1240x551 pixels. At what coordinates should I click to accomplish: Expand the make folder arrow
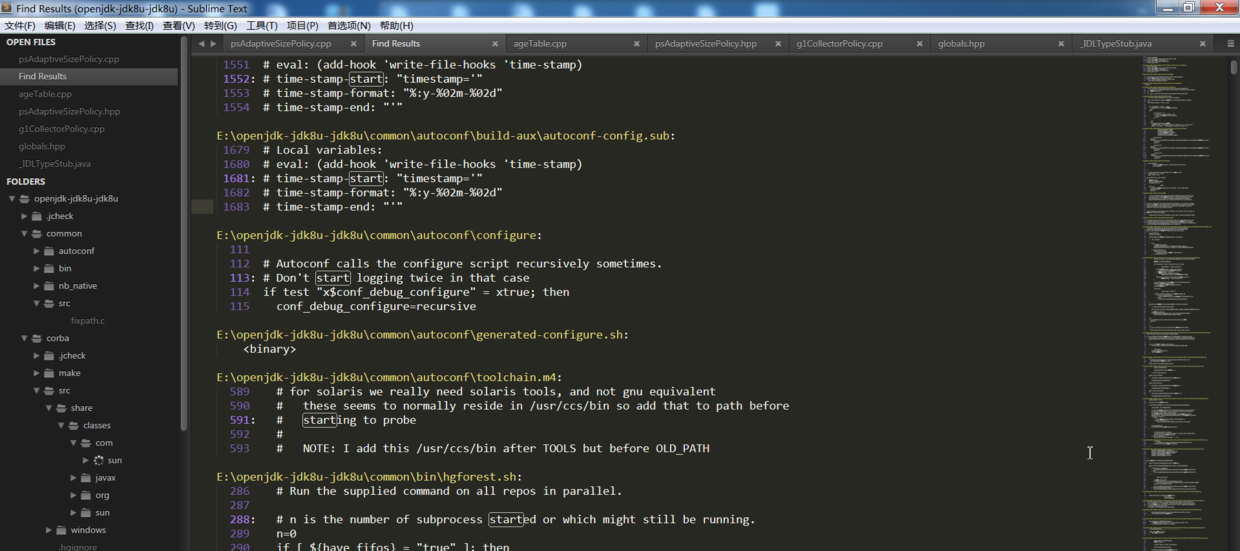pos(36,373)
